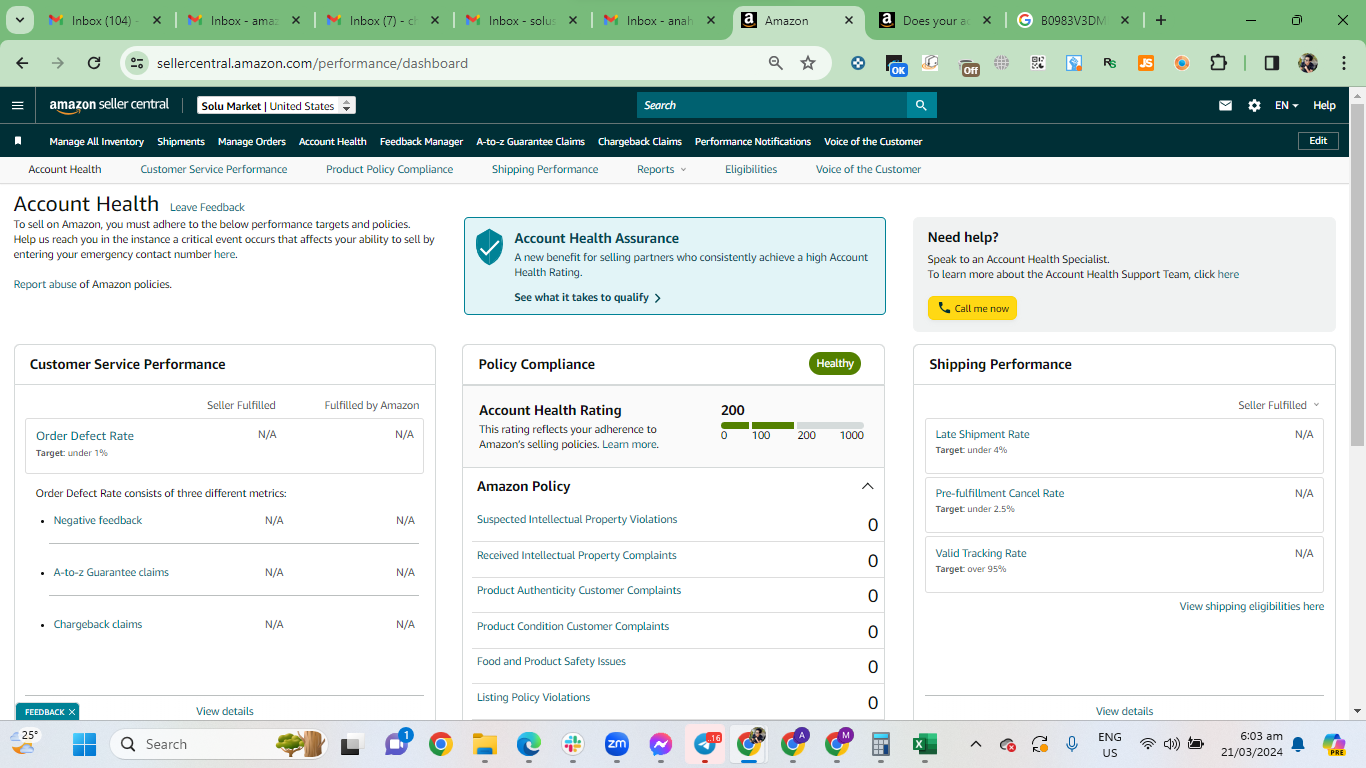Click the Call me now button
The image size is (1366, 768).
point(972,308)
